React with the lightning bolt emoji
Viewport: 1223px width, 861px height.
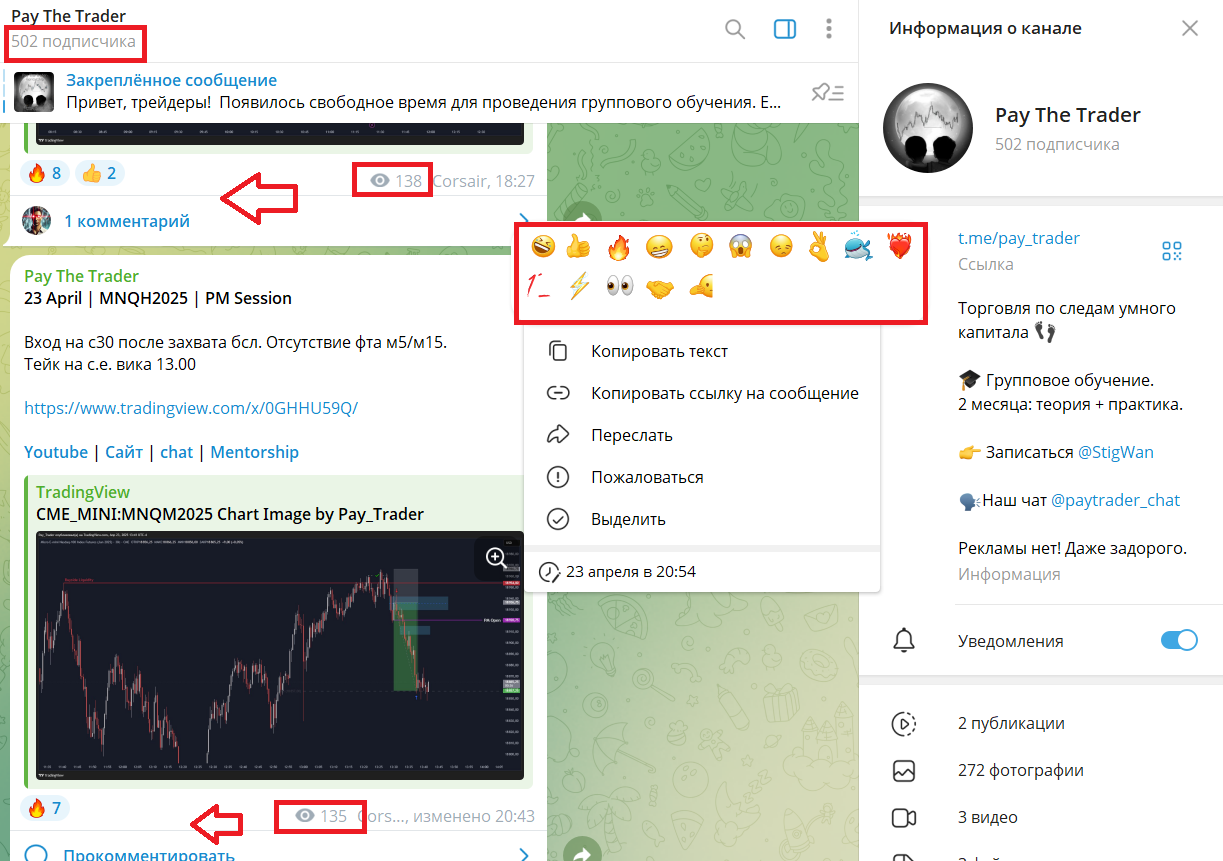click(579, 288)
